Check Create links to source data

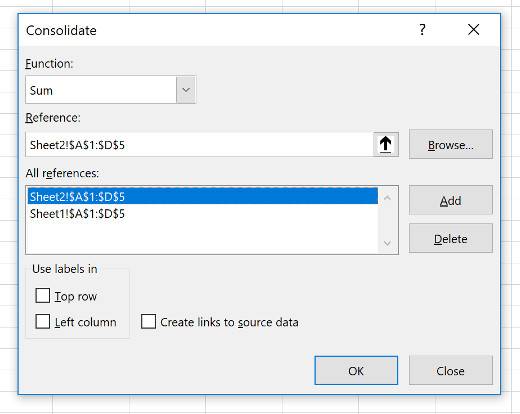coord(148,322)
